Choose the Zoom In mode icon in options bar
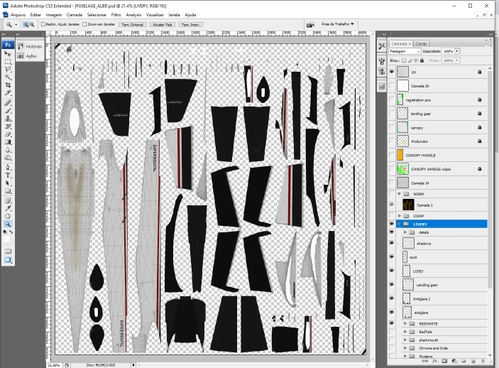The height and width of the screenshot is (368, 499). pos(26,24)
